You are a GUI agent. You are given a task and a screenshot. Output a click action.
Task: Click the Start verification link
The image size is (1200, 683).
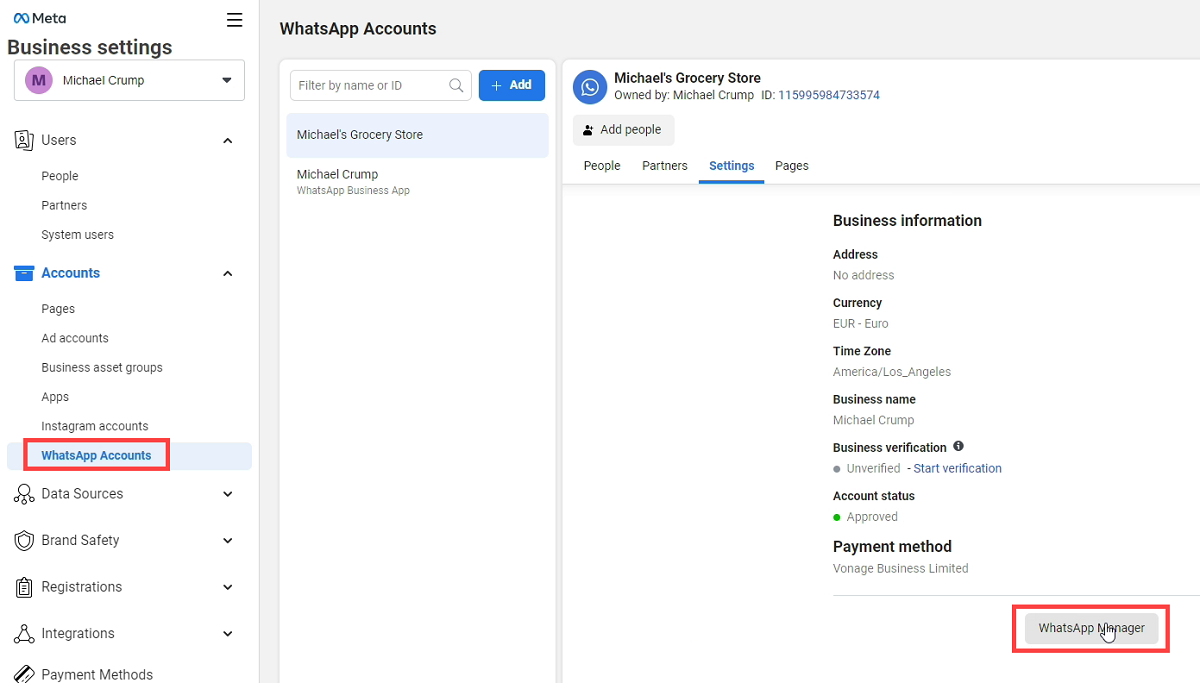[x=958, y=468]
